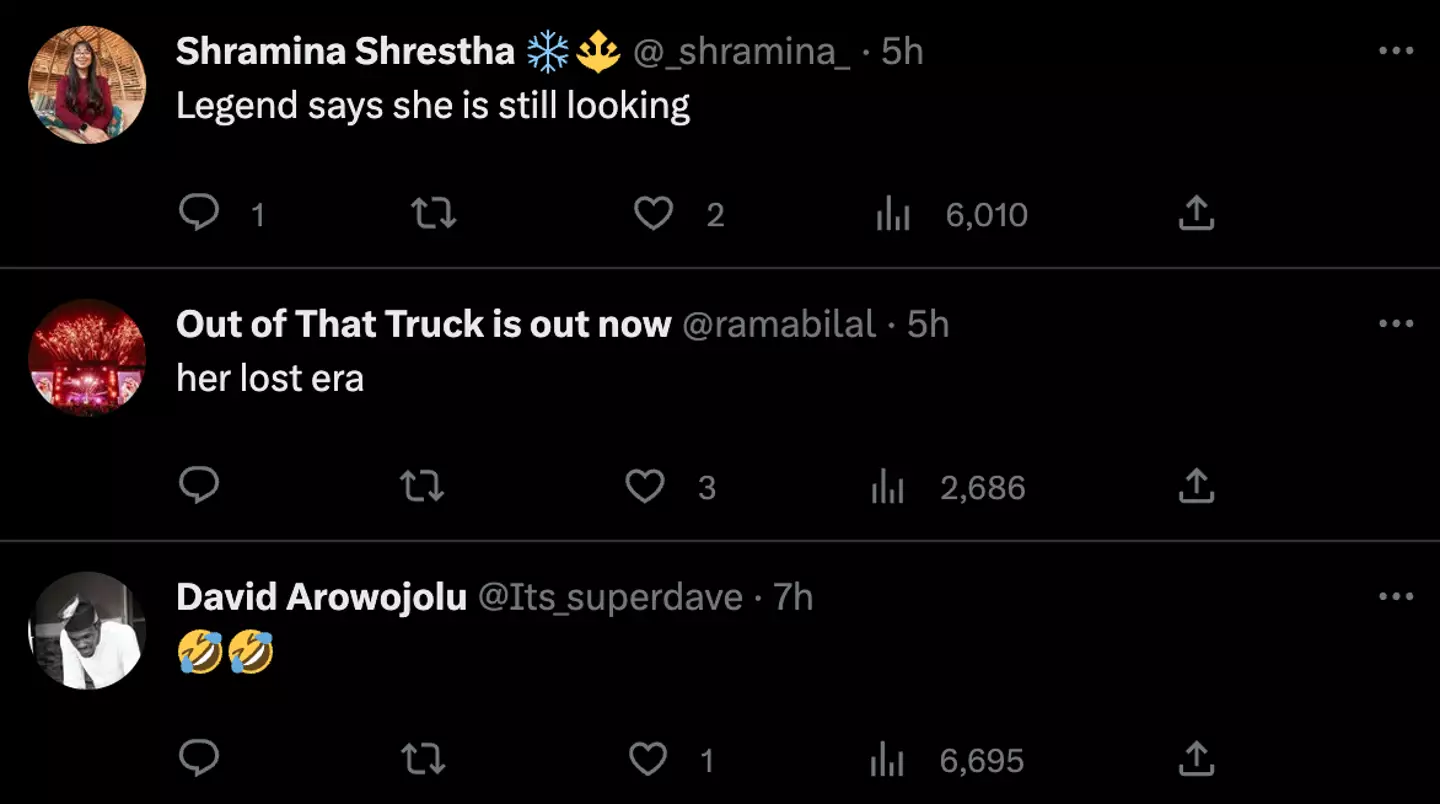1440x804 pixels.
Task: Retweet the 'Legend says she is still looking' tweet
Action: 434,213
